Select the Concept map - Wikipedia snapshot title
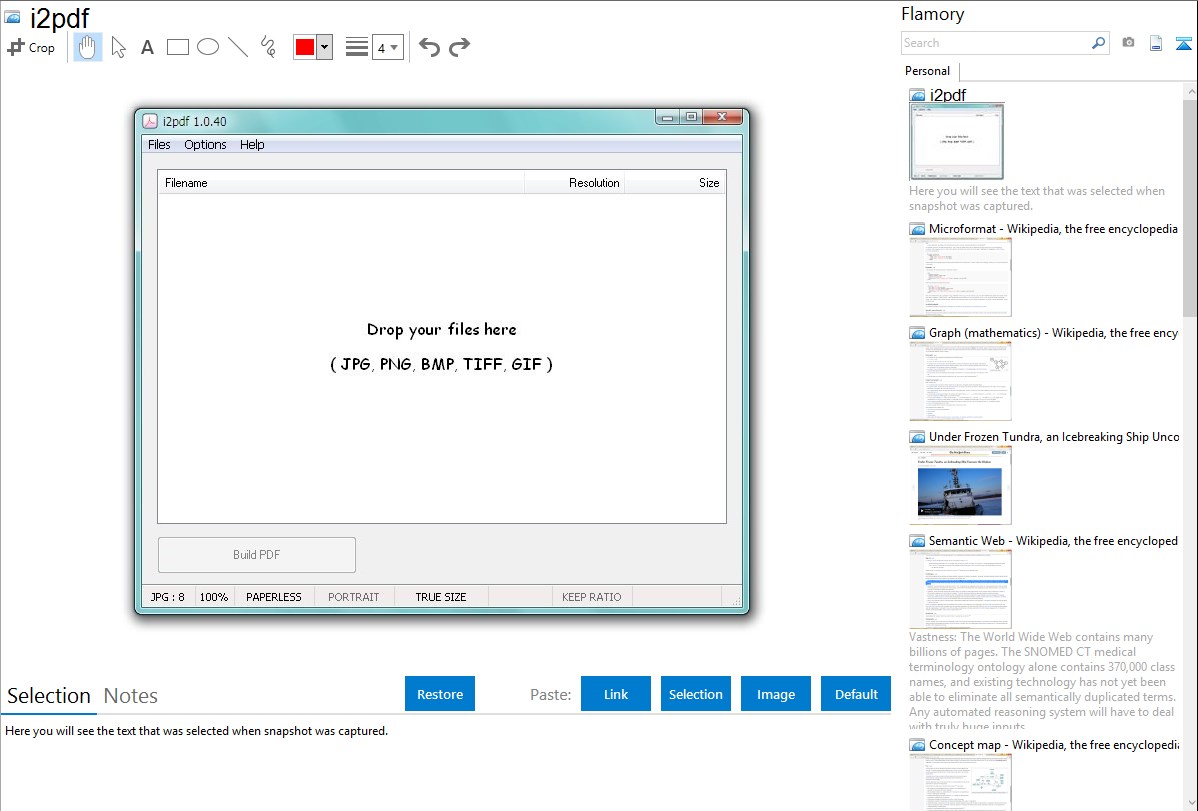The width and height of the screenshot is (1198, 811). tap(1053, 745)
